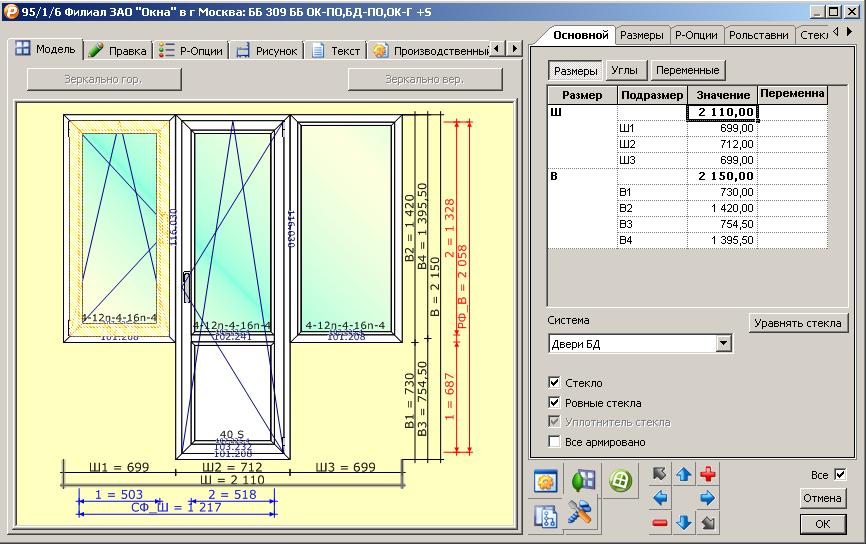Click the Размер column header

tap(582, 95)
